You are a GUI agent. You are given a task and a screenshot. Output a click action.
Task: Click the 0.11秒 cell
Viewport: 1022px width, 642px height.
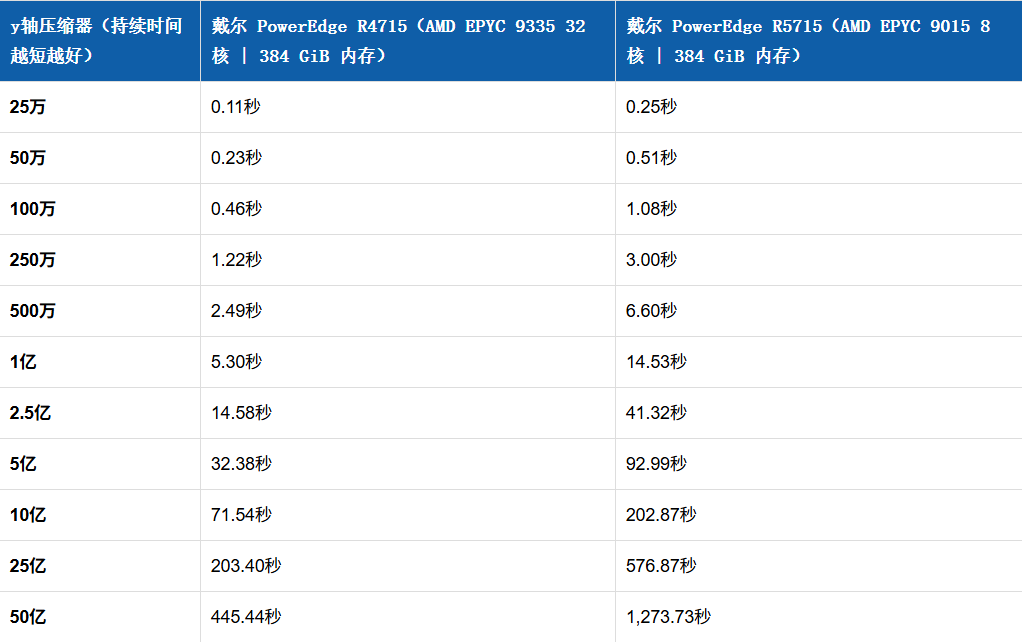(x=408, y=107)
